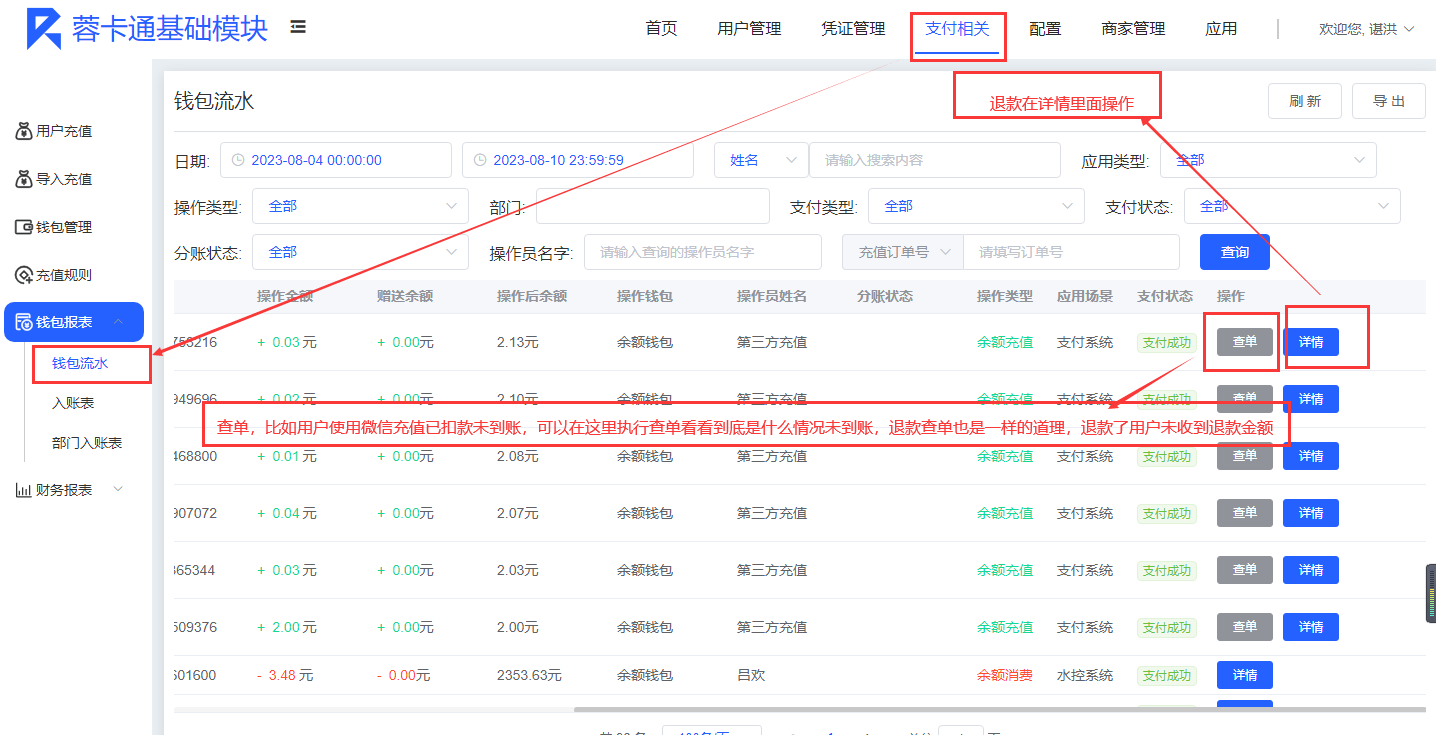Screen dimensions: 1436x735
Task: Open 充值规则 in the sidebar
Action: pyautogui.click(x=64, y=275)
